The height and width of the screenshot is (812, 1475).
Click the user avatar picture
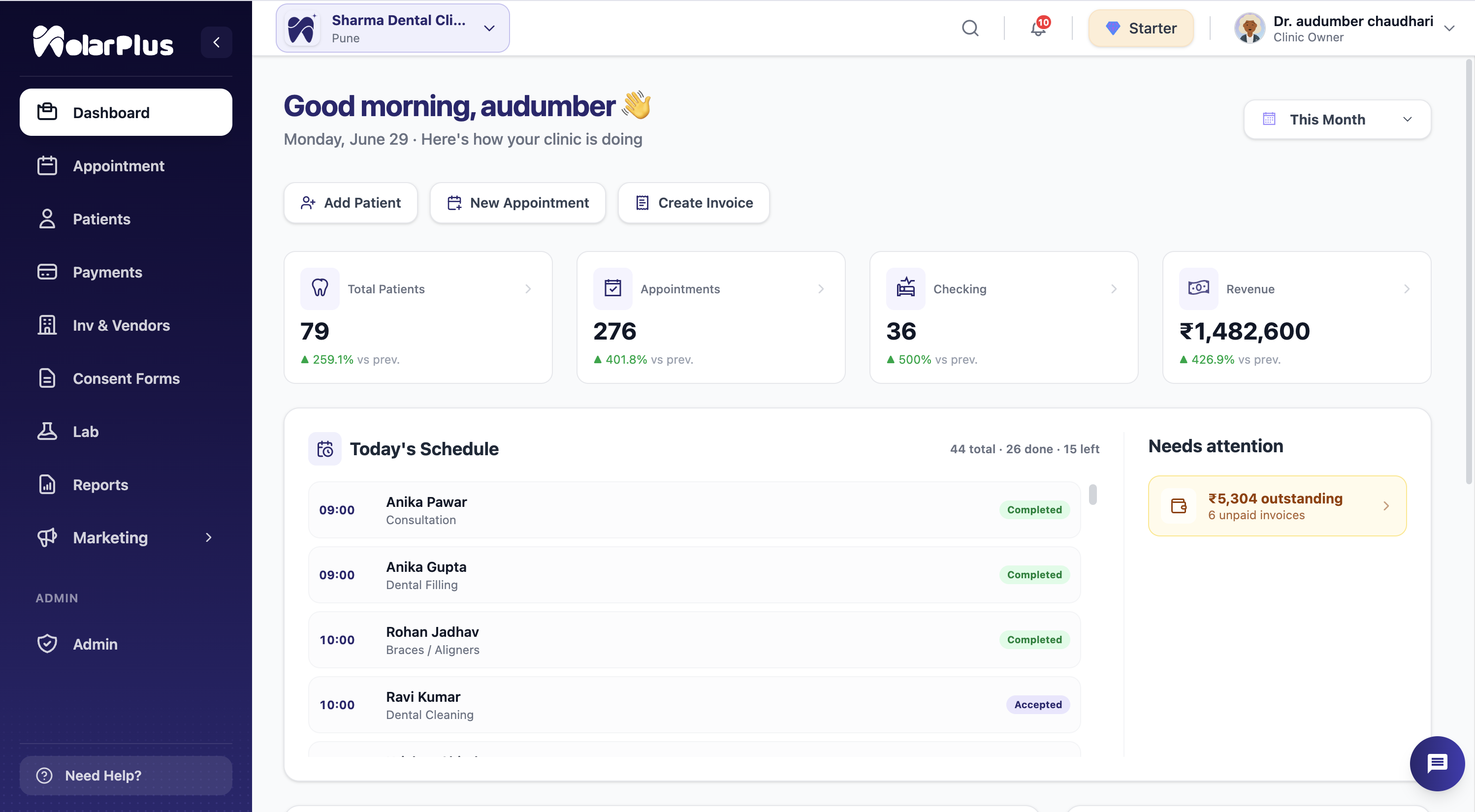(1250, 28)
